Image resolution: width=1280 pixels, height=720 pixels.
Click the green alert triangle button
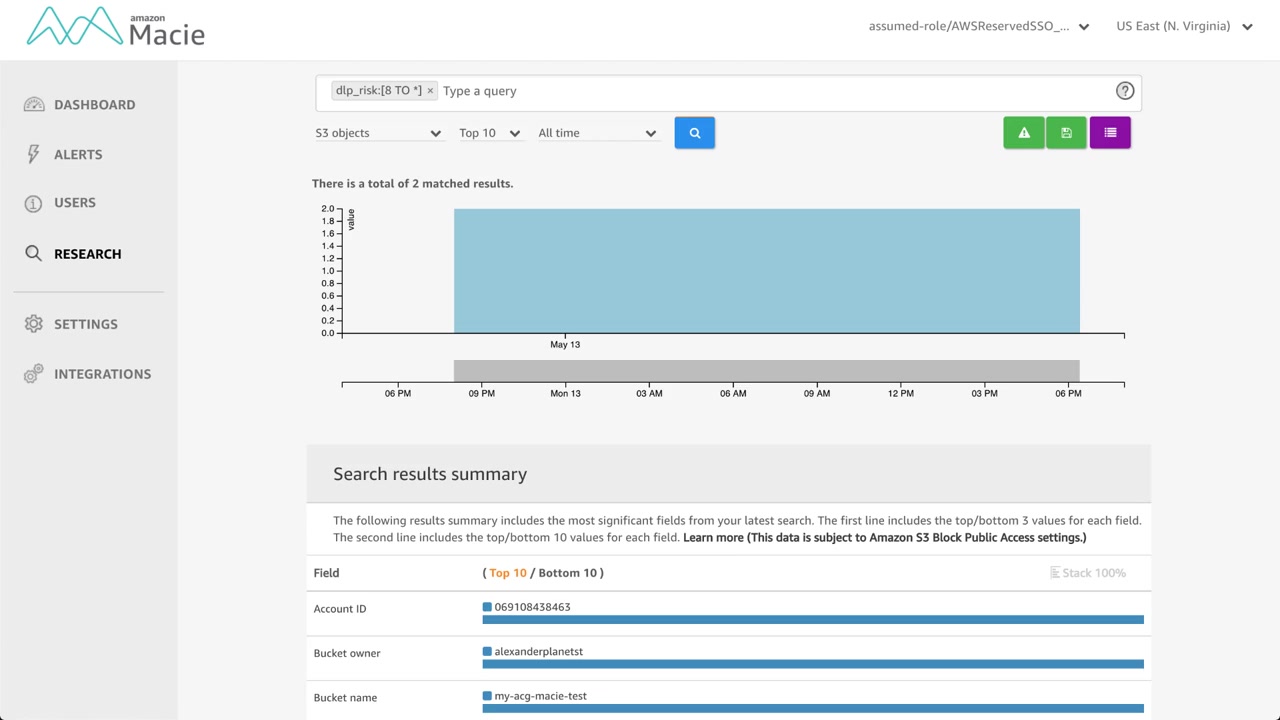coord(1023,133)
